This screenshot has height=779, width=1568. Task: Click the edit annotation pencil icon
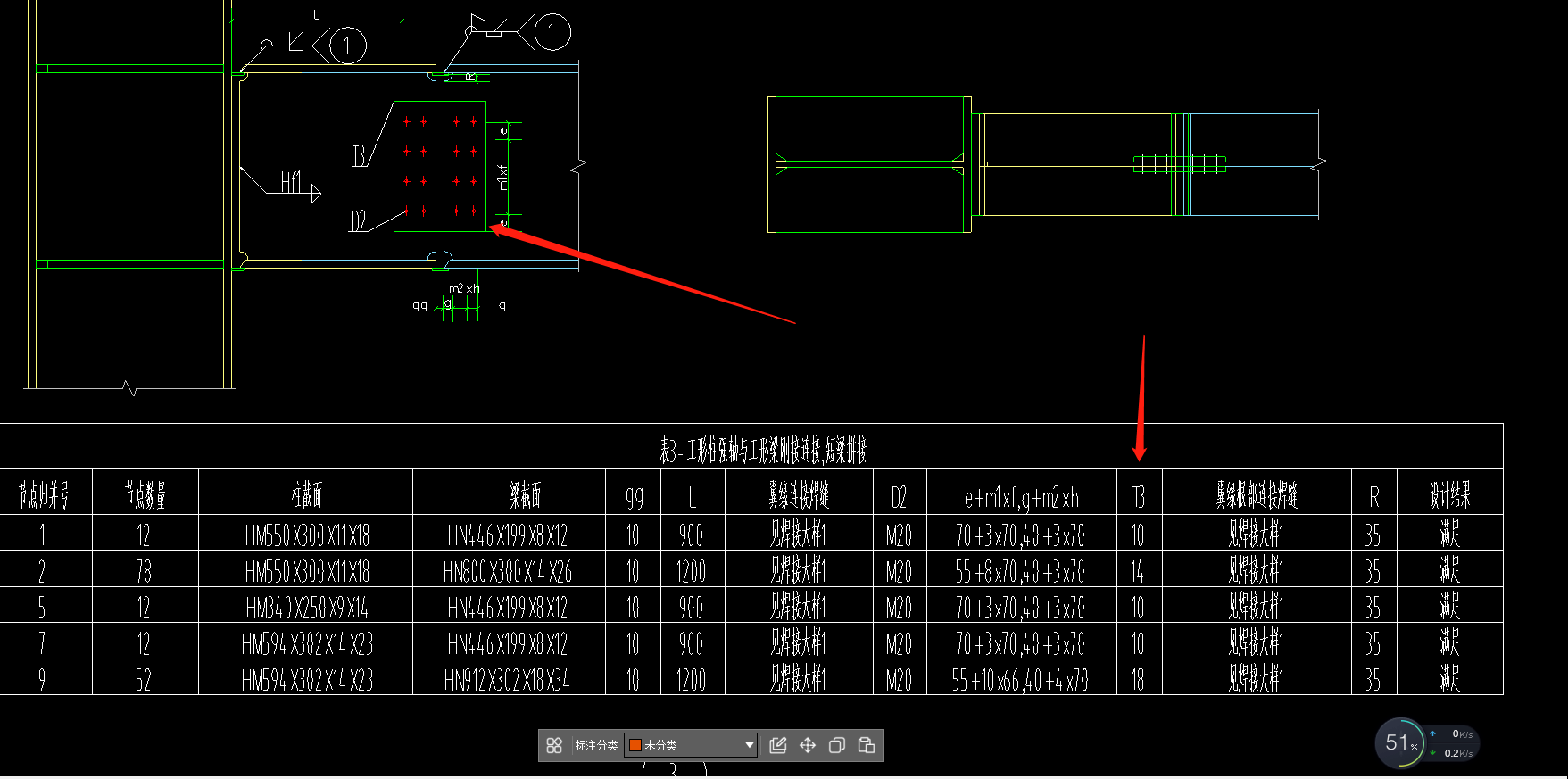(x=777, y=745)
